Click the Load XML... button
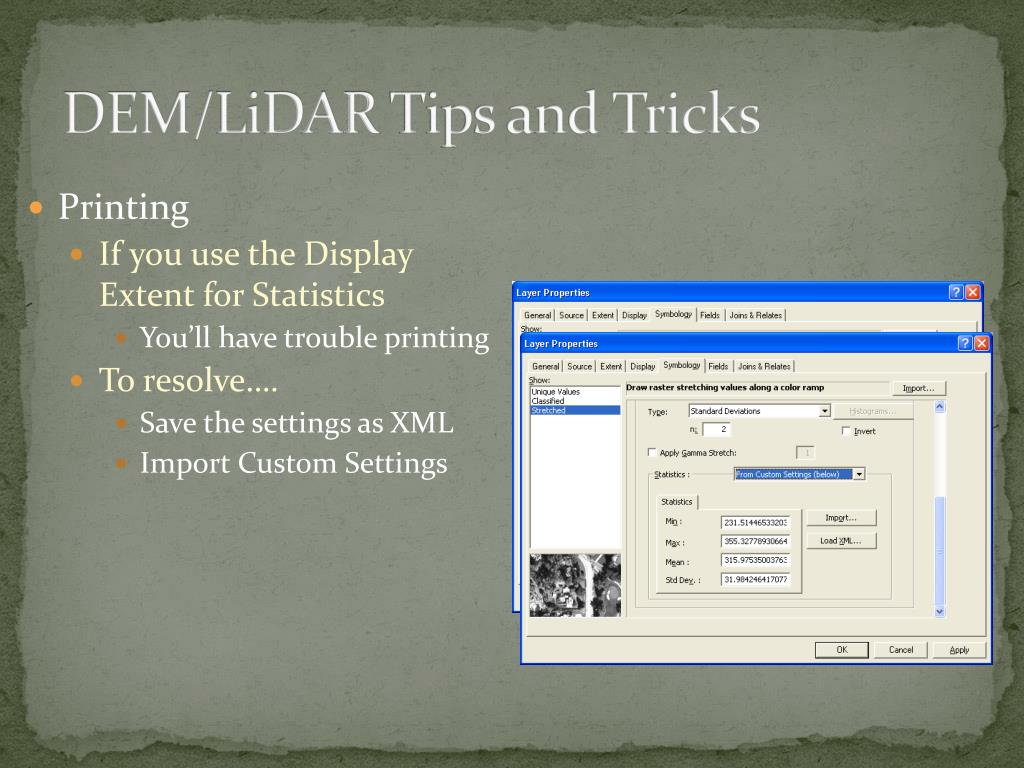The height and width of the screenshot is (768, 1024). (841, 541)
